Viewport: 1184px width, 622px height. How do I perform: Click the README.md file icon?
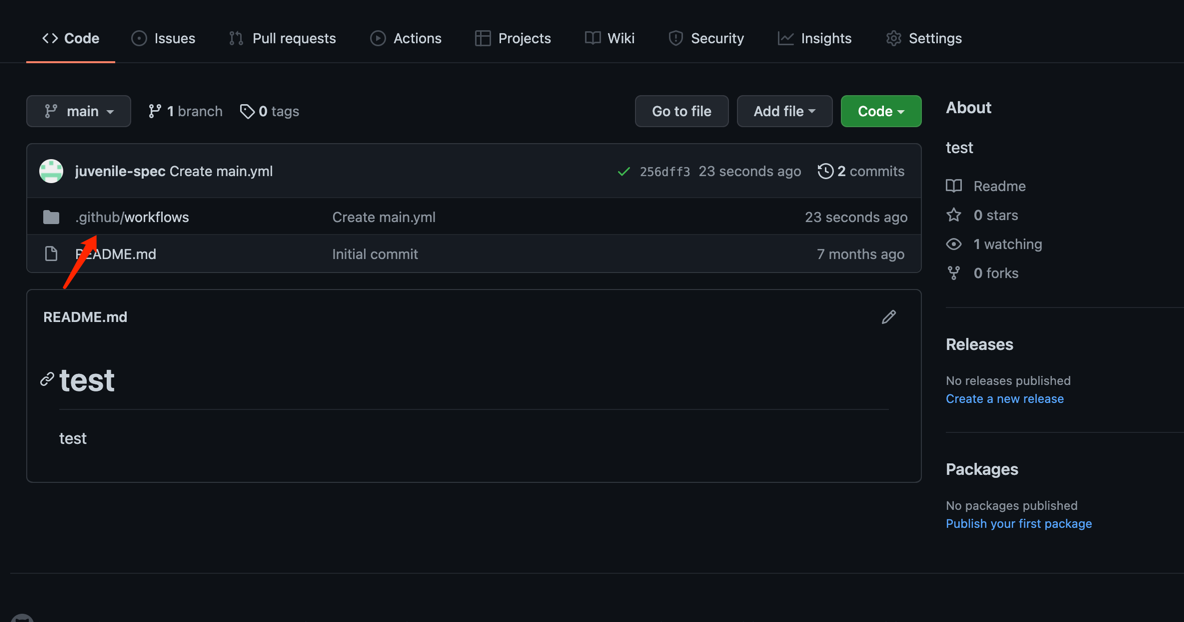(51, 254)
